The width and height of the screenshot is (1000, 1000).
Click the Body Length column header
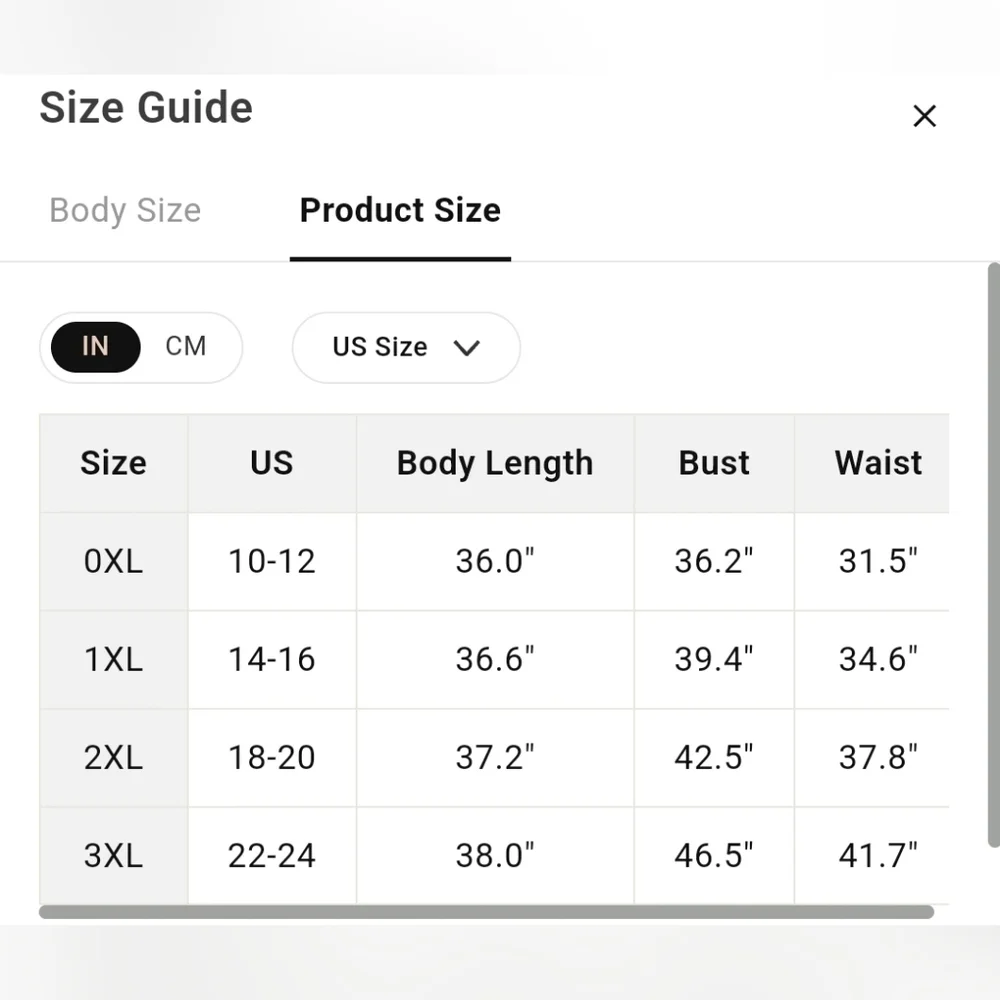point(495,463)
